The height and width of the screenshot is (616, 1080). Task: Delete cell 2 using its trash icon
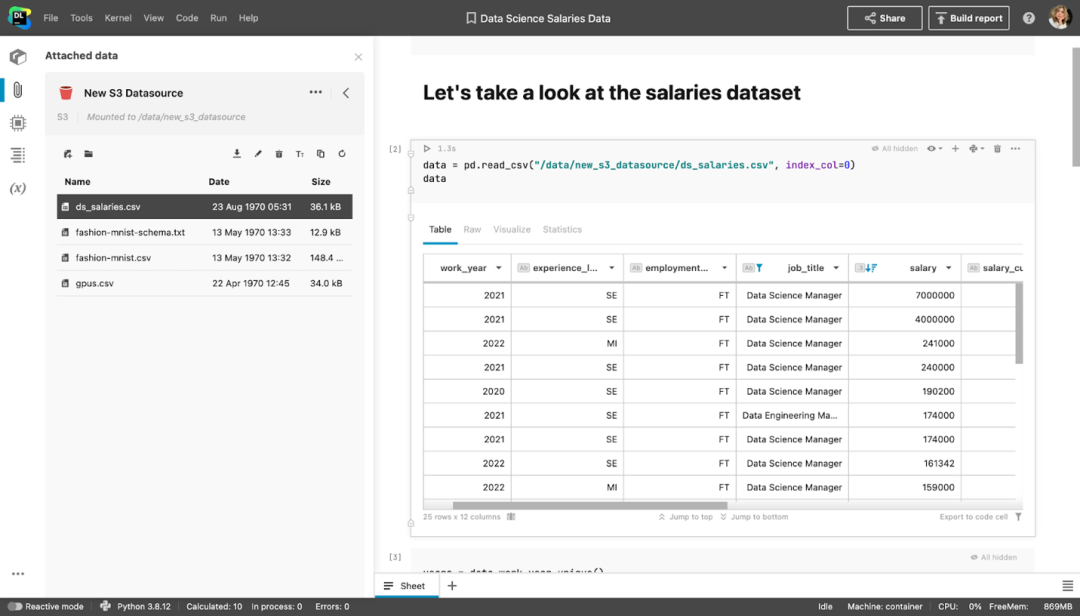point(997,148)
